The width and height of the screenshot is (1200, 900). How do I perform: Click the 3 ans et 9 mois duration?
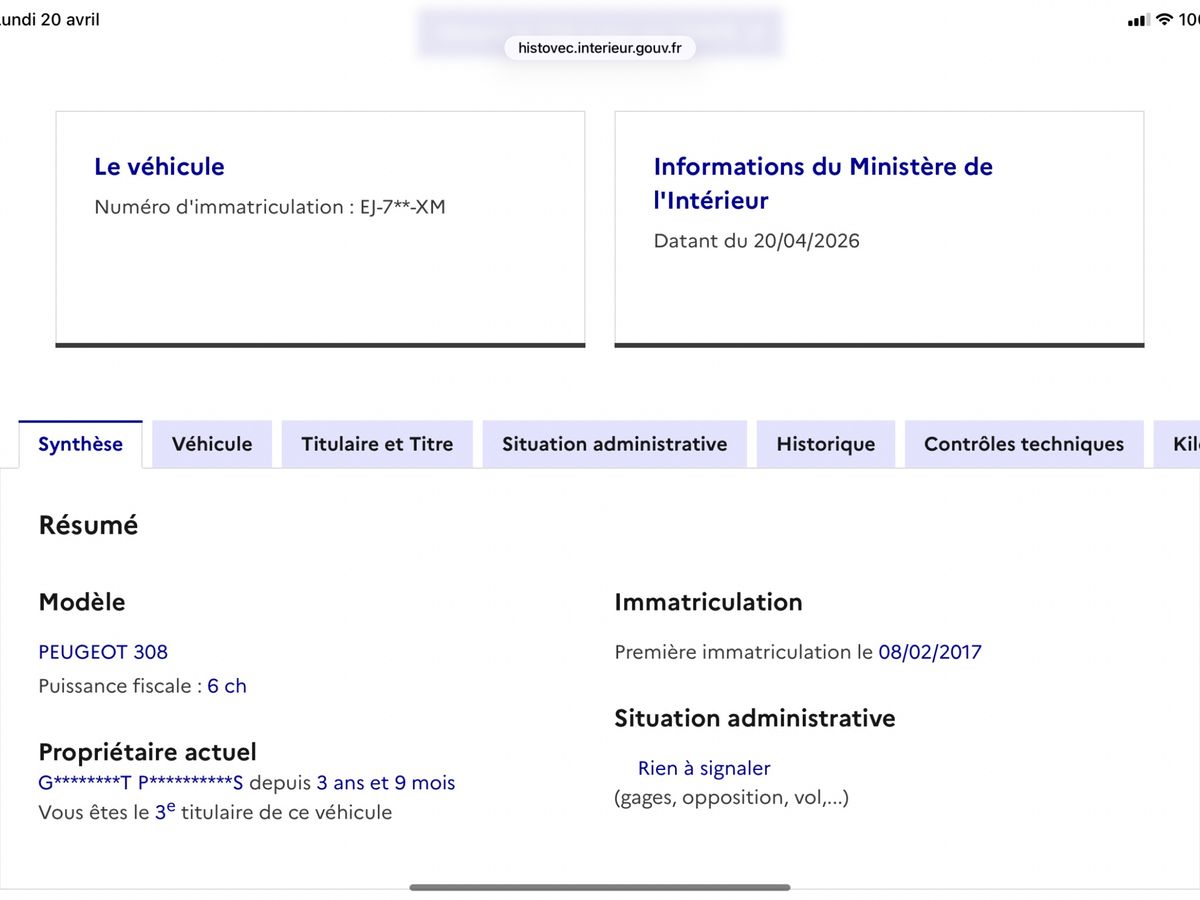point(386,782)
